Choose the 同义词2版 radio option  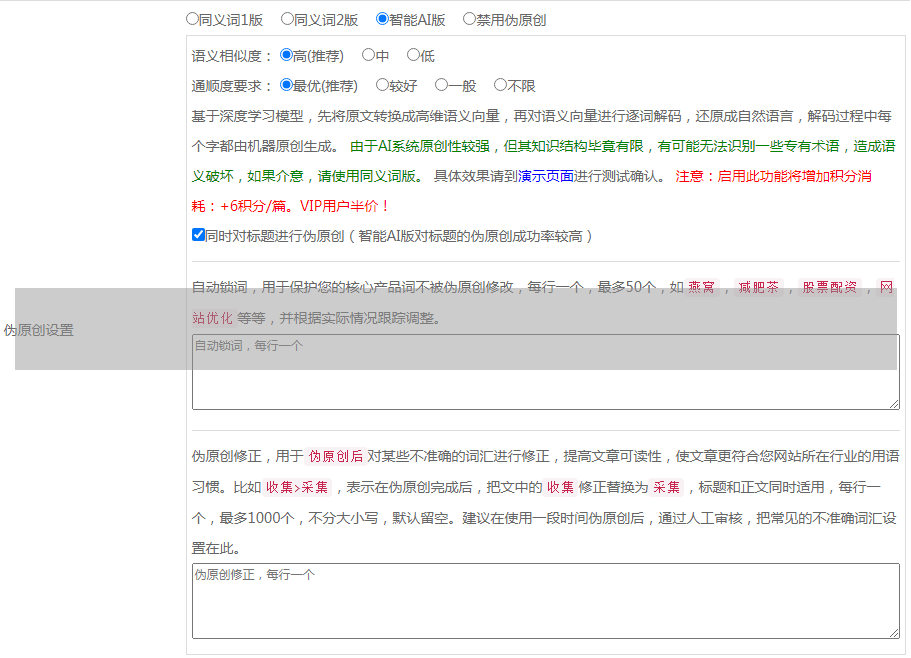[x=287, y=19]
